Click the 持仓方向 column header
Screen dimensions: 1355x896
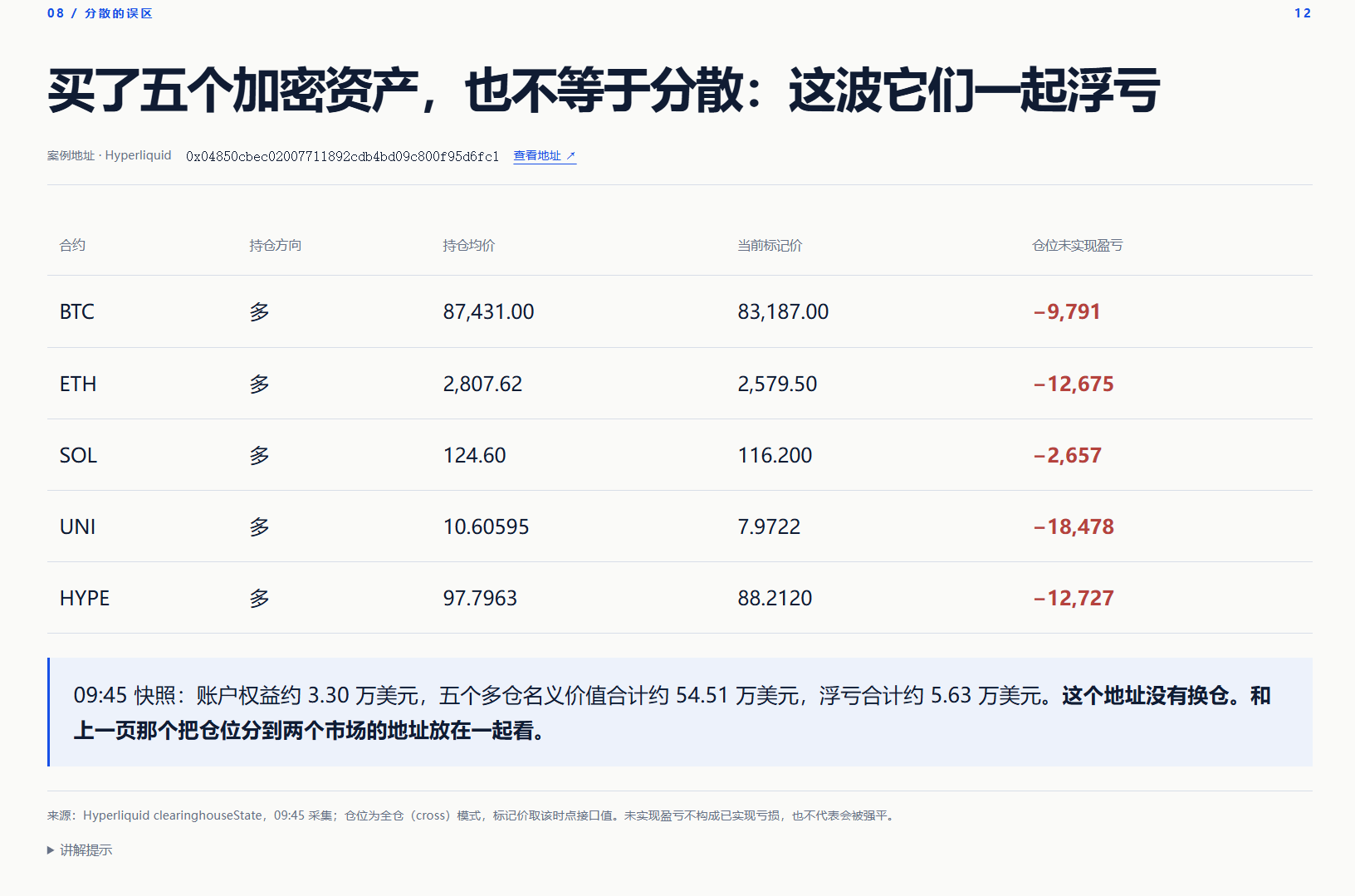(275, 245)
